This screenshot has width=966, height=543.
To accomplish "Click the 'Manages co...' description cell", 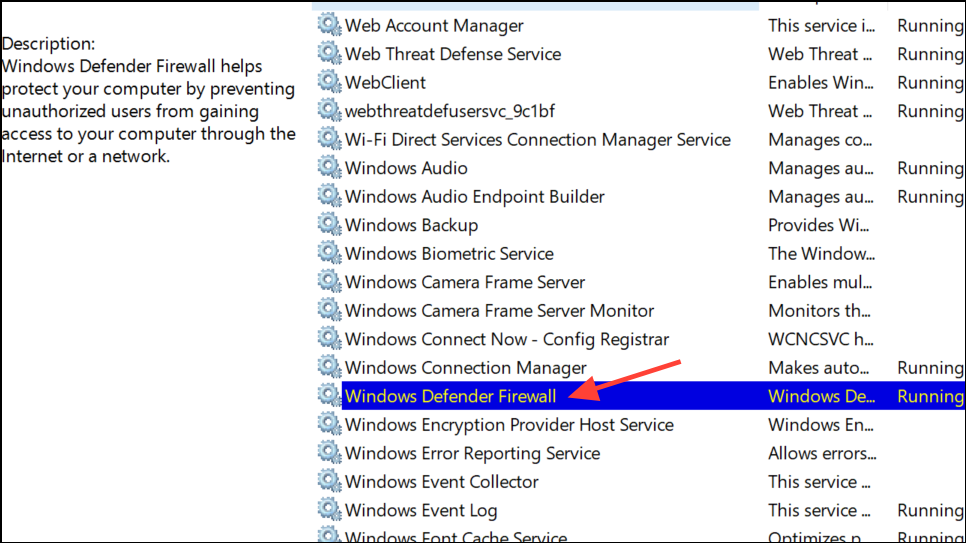I will 820,140.
